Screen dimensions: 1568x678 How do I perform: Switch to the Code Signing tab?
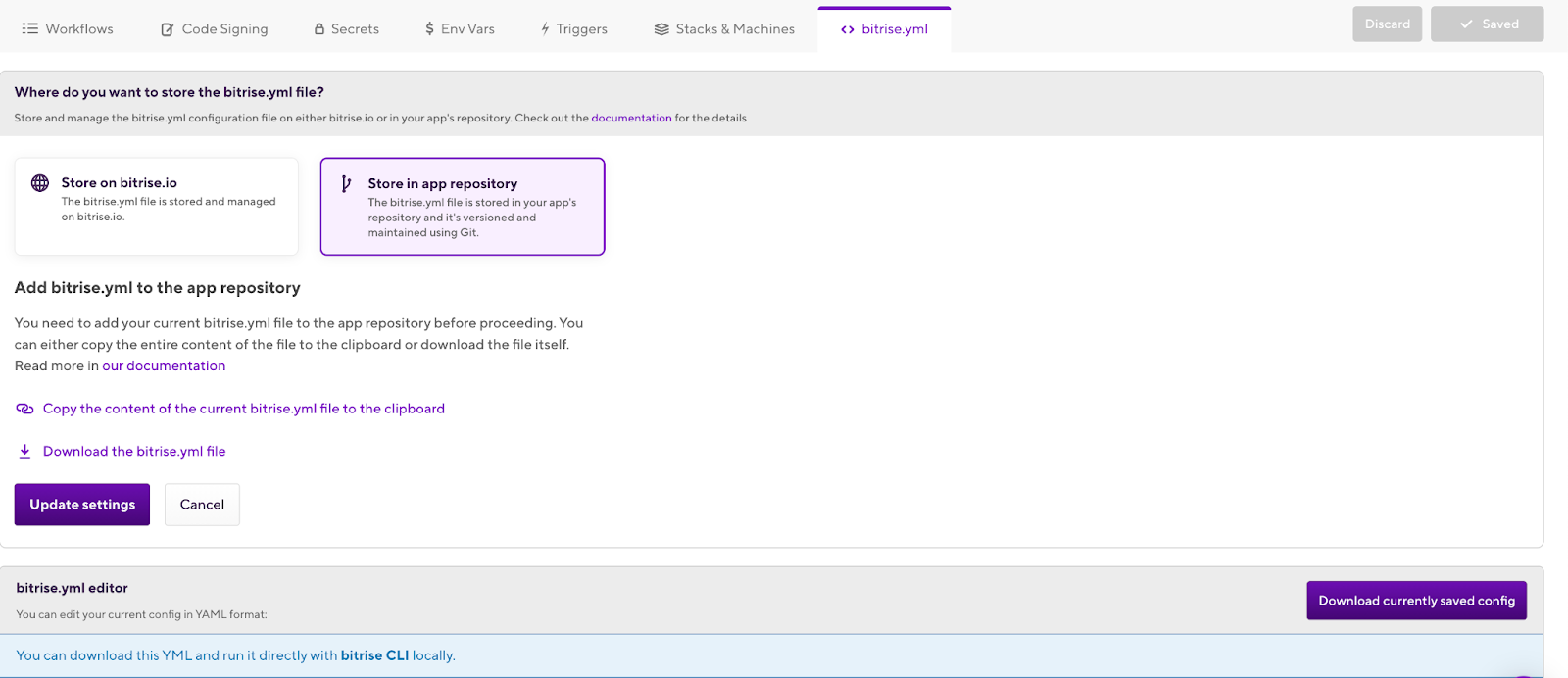pyautogui.click(x=214, y=29)
